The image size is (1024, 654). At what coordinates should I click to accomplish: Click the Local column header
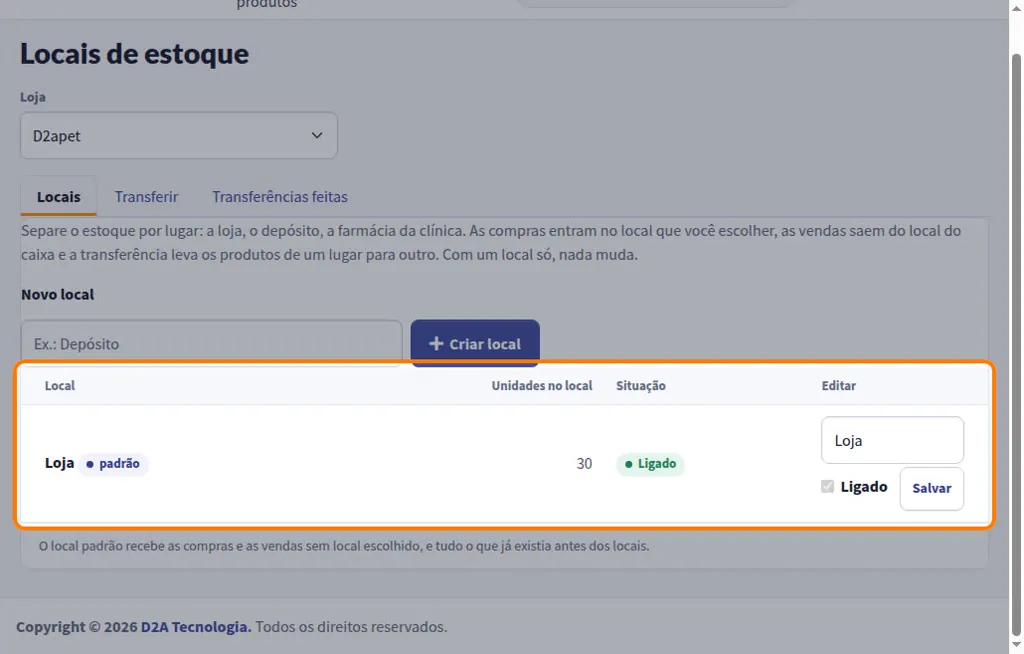[59, 385]
